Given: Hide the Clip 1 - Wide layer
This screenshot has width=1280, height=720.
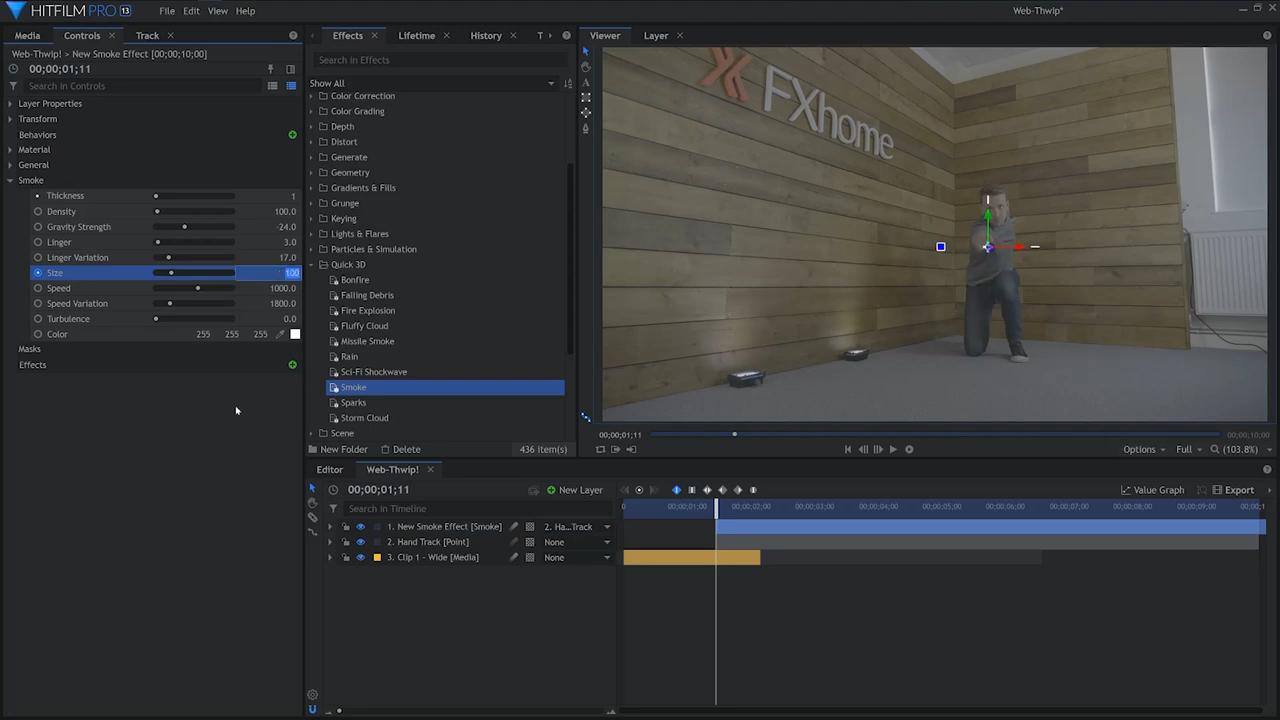Looking at the screenshot, I should click(x=361, y=557).
